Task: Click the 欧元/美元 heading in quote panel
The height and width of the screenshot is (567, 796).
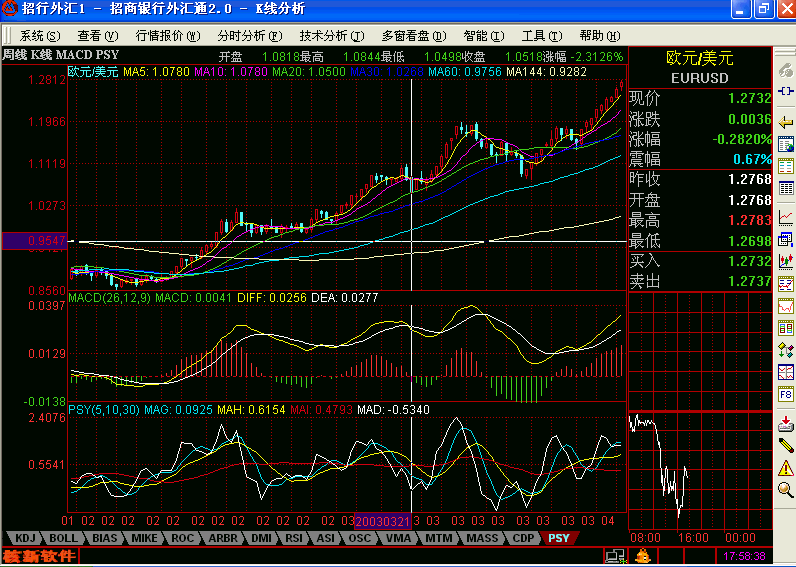Action: click(700, 58)
